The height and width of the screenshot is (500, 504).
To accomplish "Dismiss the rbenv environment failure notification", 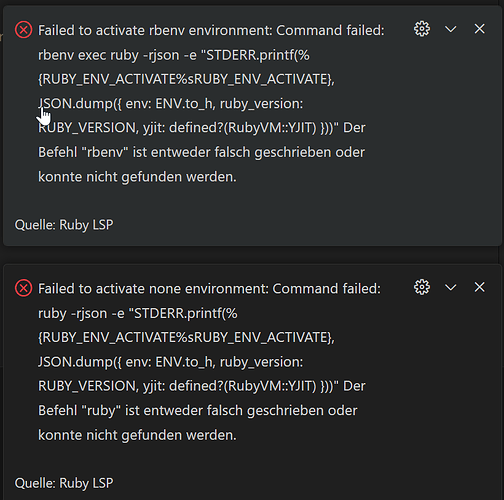I will tap(479, 29).
